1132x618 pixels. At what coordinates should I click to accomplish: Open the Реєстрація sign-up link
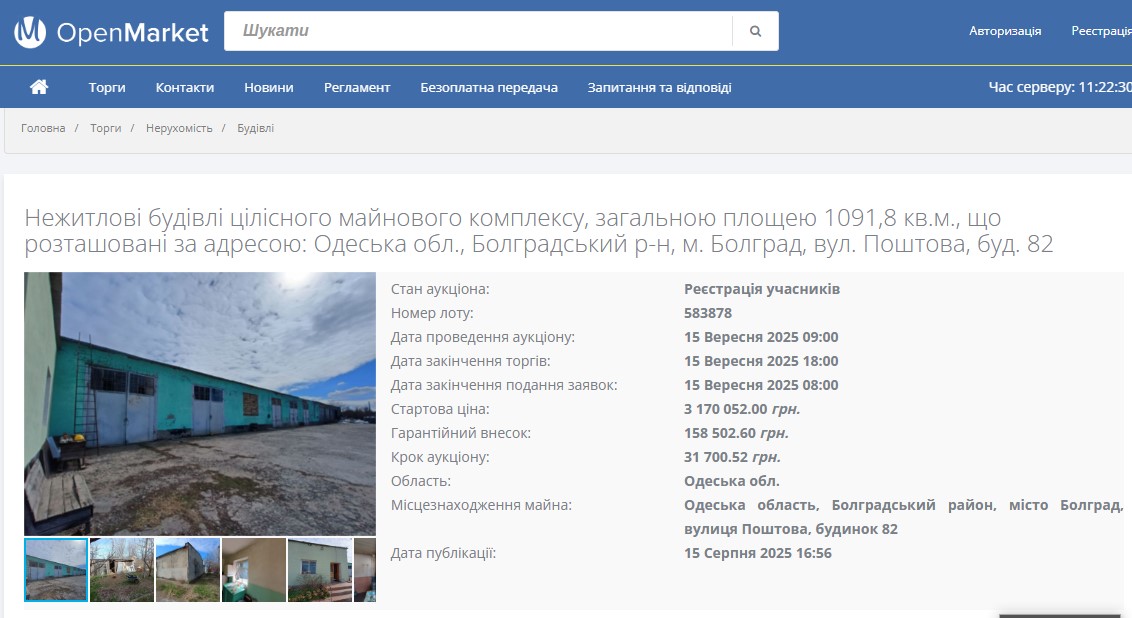click(x=1101, y=31)
